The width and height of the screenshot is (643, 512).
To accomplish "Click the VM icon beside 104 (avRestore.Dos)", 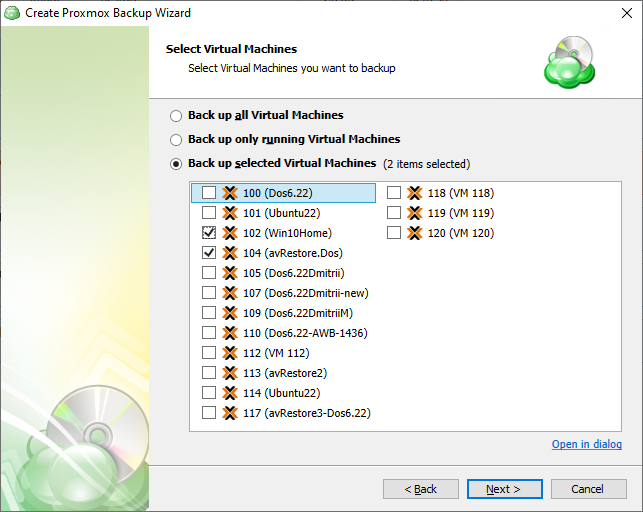I will click(230, 253).
